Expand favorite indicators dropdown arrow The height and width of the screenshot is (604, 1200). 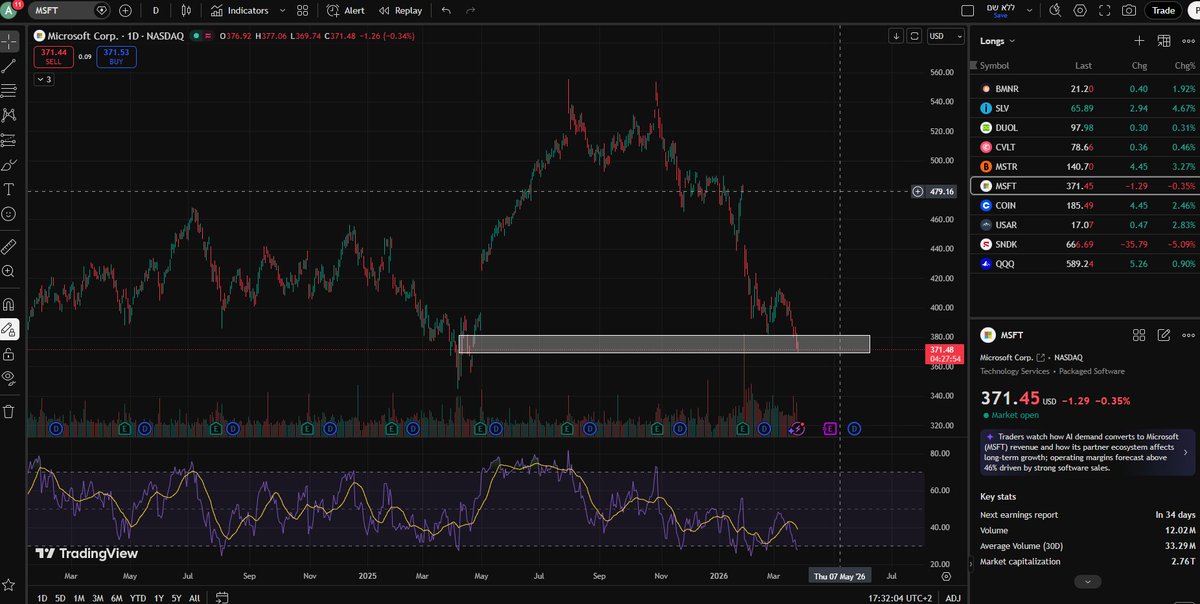281,10
